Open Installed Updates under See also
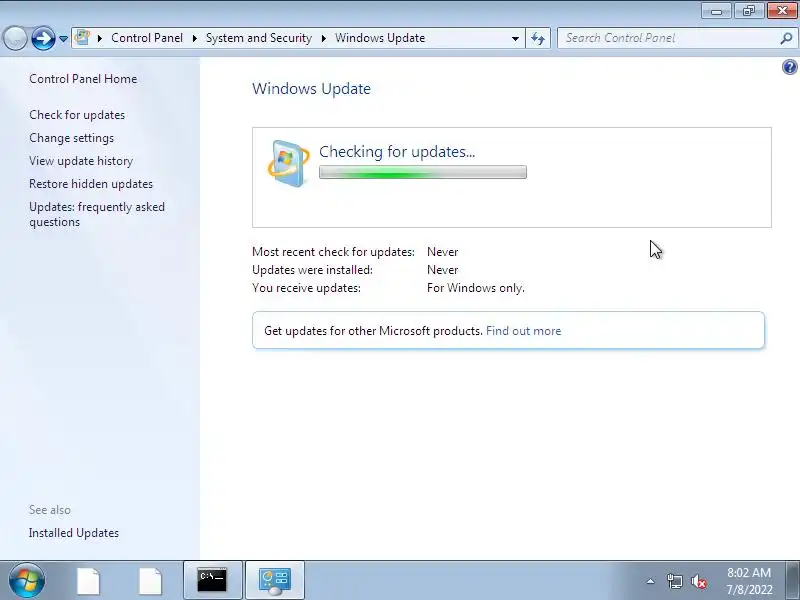 [74, 533]
